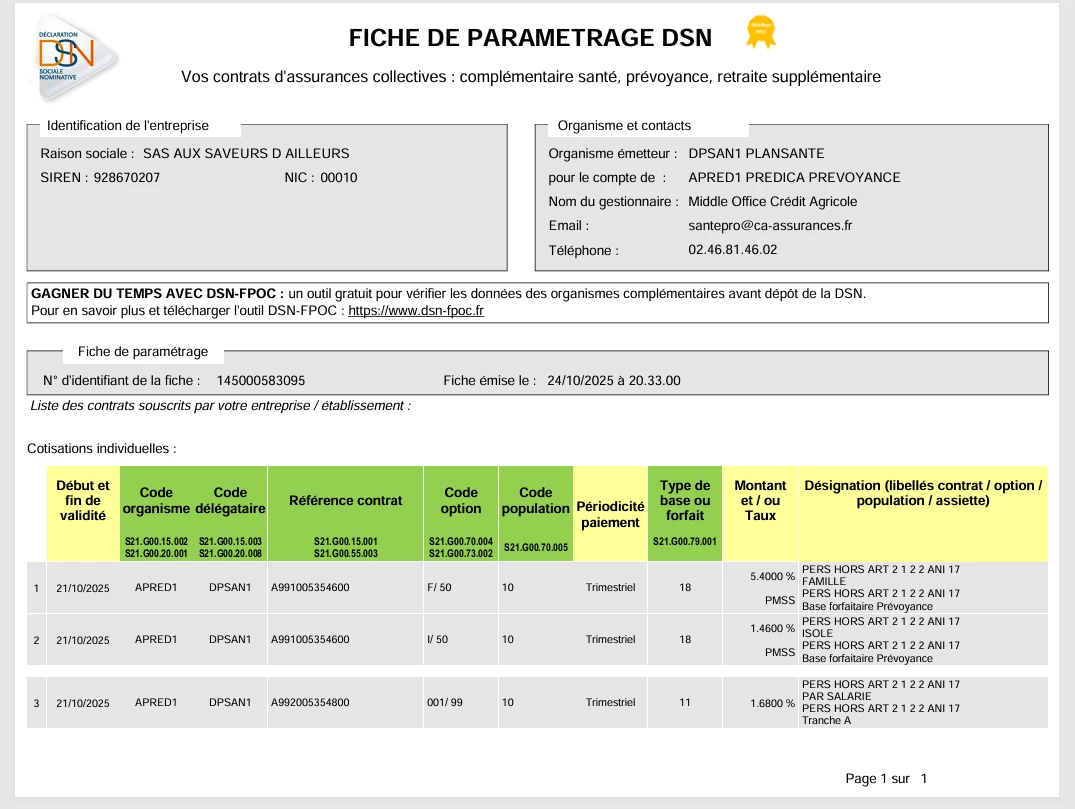The height and width of the screenshot is (809, 1075).
Task: Select the SIREN number 928670207
Action: point(127,178)
